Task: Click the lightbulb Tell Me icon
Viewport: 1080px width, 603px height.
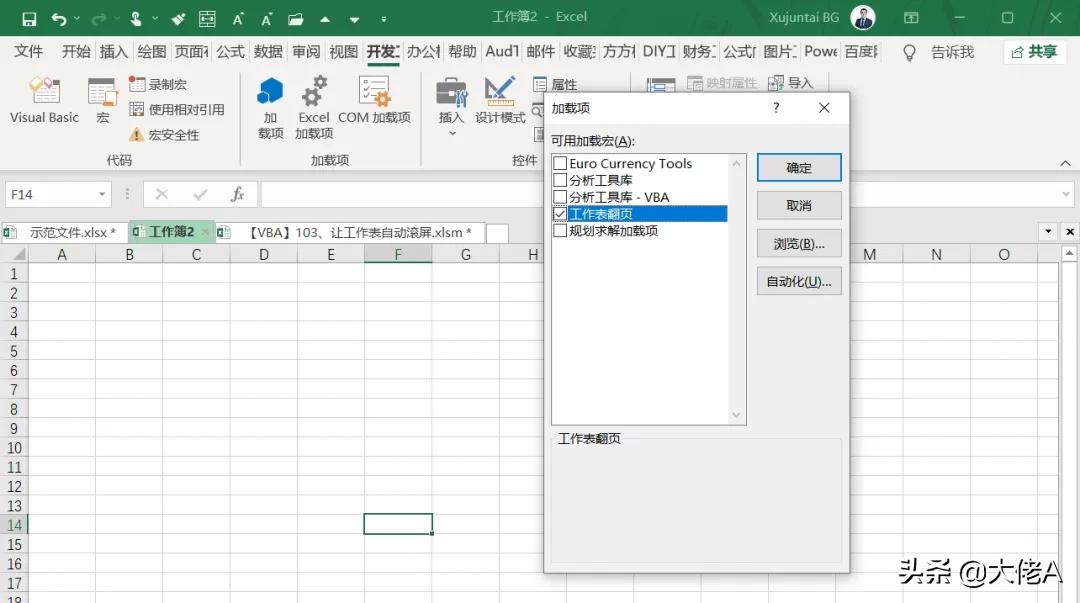Action: click(x=909, y=52)
